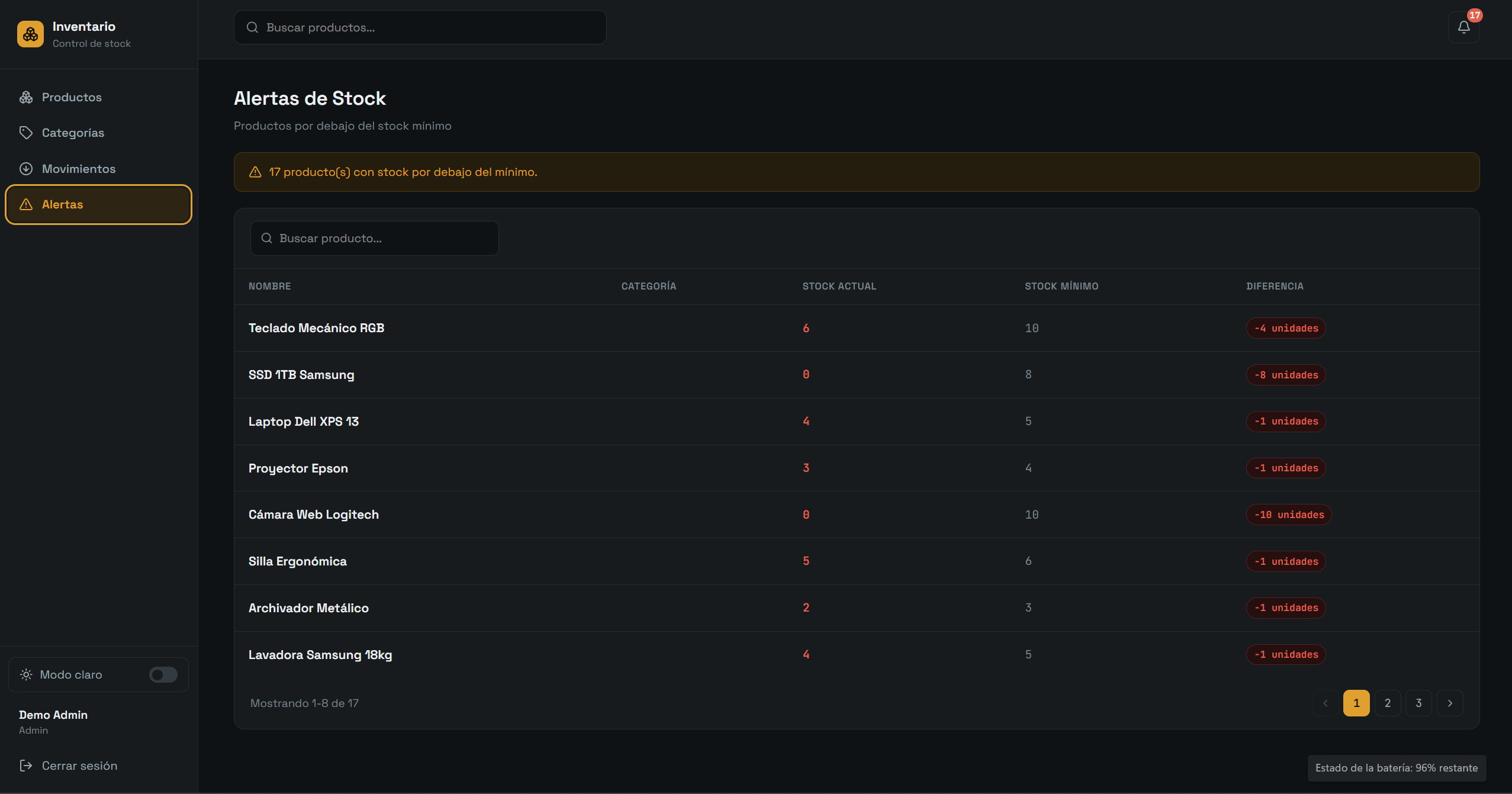This screenshot has width=1512, height=794.
Task: Go to next page with right chevron
Action: [x=1450, y=703]
